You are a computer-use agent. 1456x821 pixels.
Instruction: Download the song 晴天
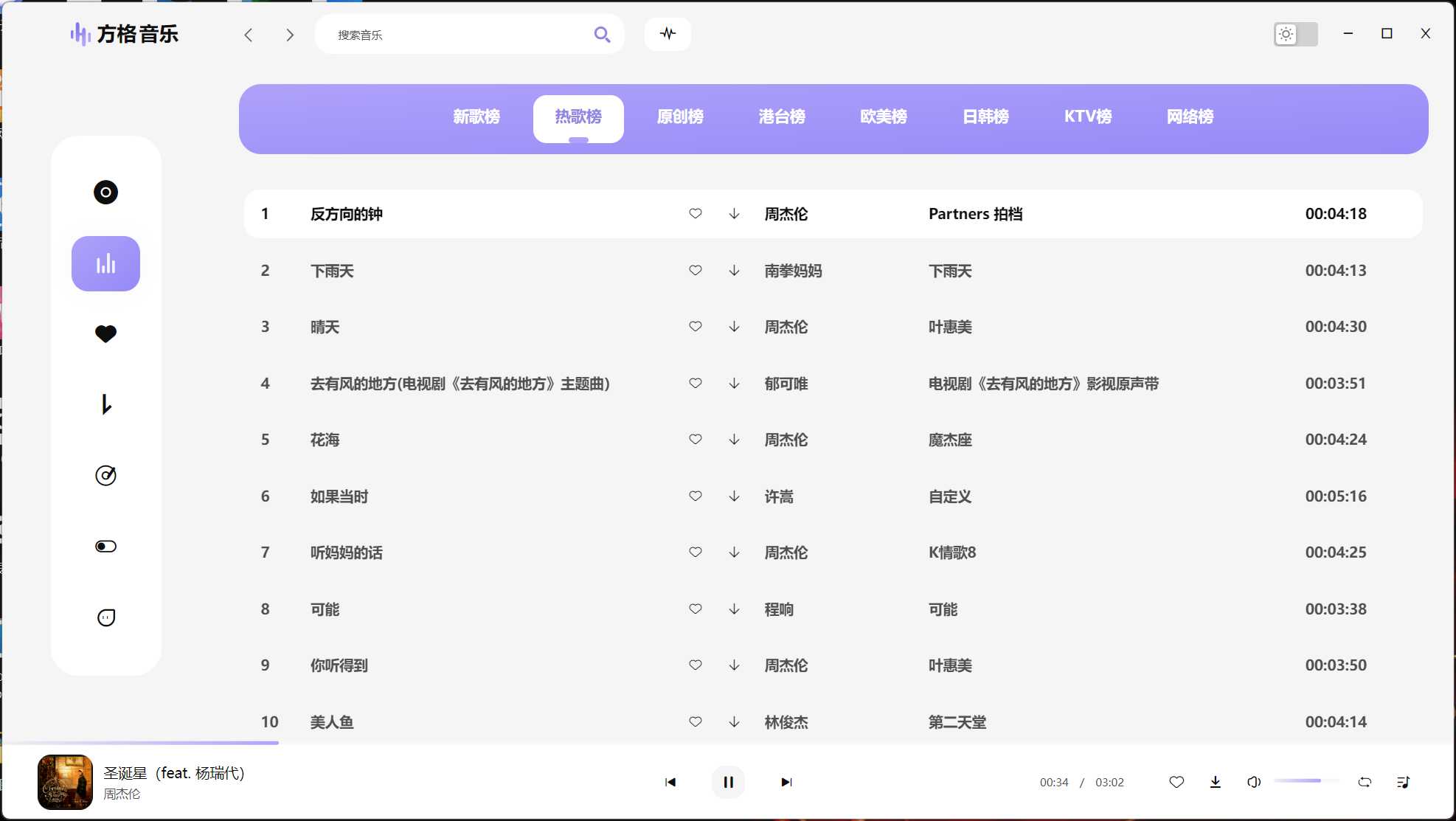[734, 327]
